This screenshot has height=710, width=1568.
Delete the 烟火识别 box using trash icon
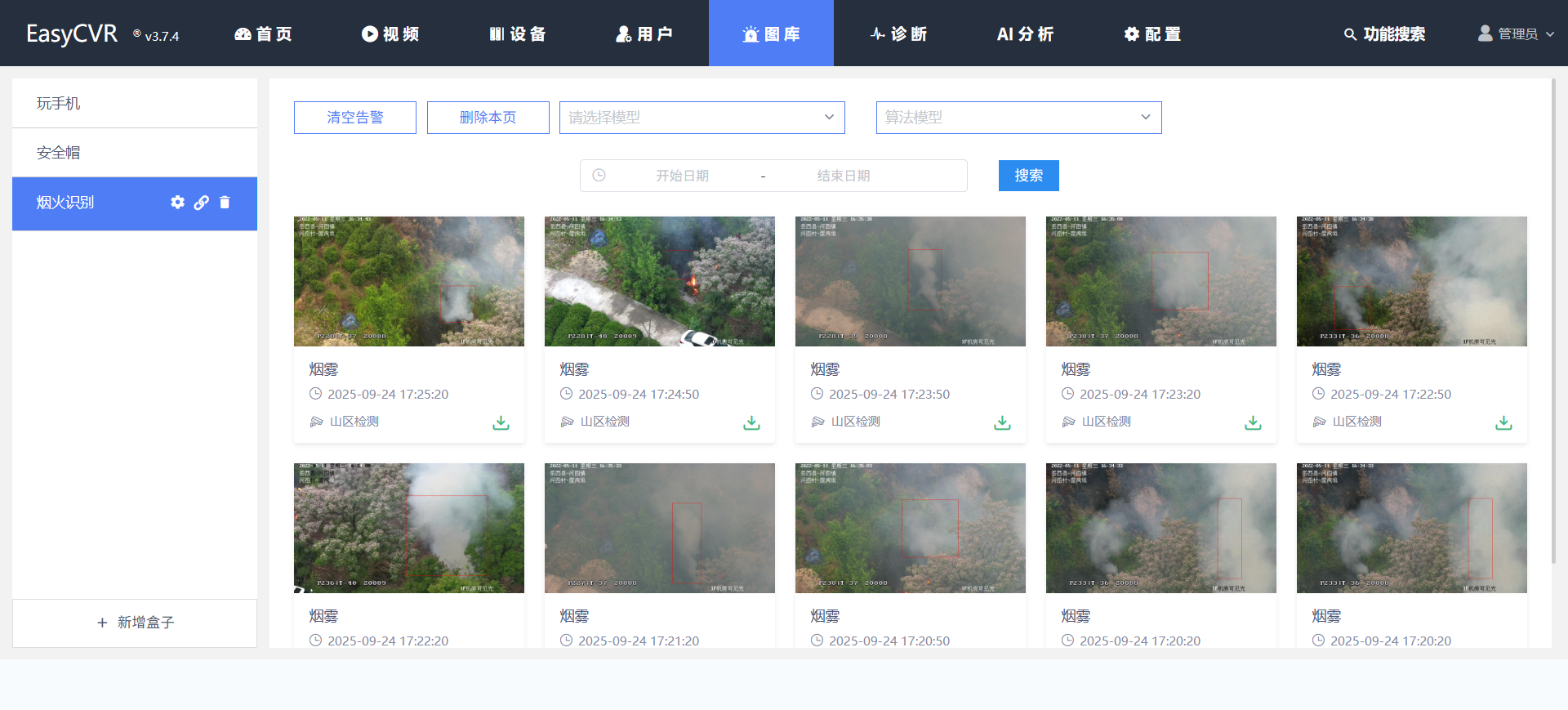(x=225, y=203)
